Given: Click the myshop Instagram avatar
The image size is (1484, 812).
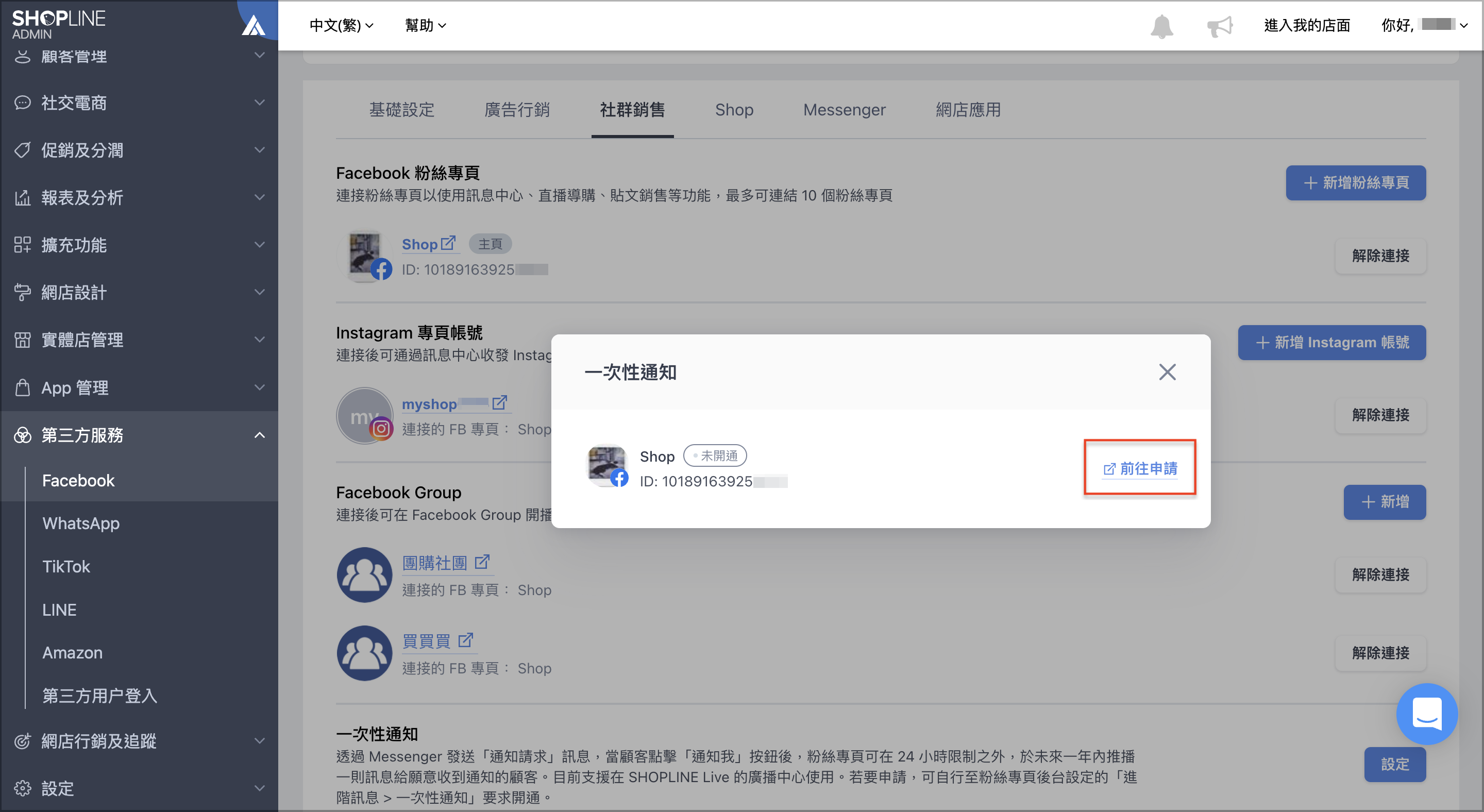Looking at the screenshot, I should (364, 415).
